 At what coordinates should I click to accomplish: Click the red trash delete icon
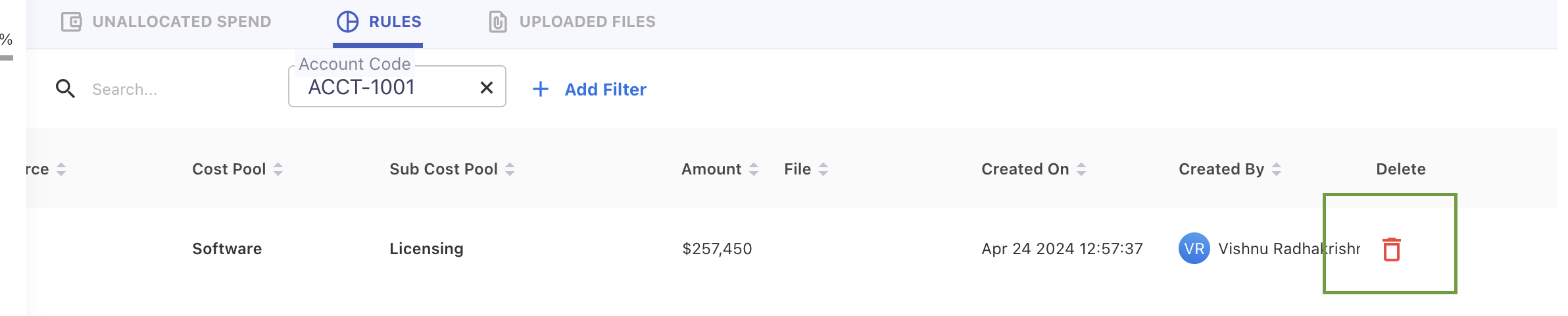pyautogui.click(x=1391, y=250)
